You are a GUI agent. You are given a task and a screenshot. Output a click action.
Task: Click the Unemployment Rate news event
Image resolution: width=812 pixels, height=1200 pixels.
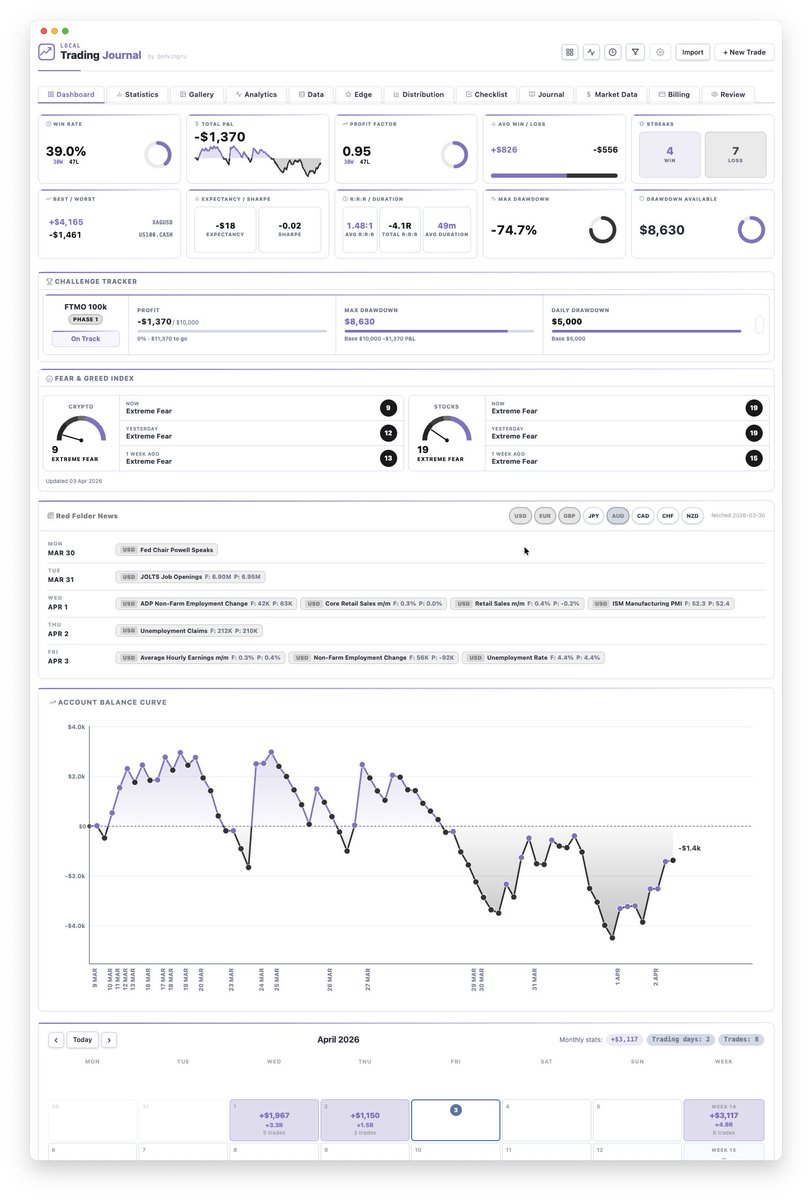pyautogui.click(x=533, y=658)
